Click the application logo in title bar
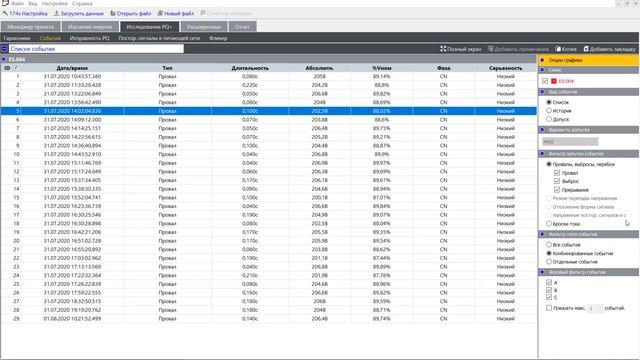This screenshot has height=360, width=640. click(x=5, y=3)
